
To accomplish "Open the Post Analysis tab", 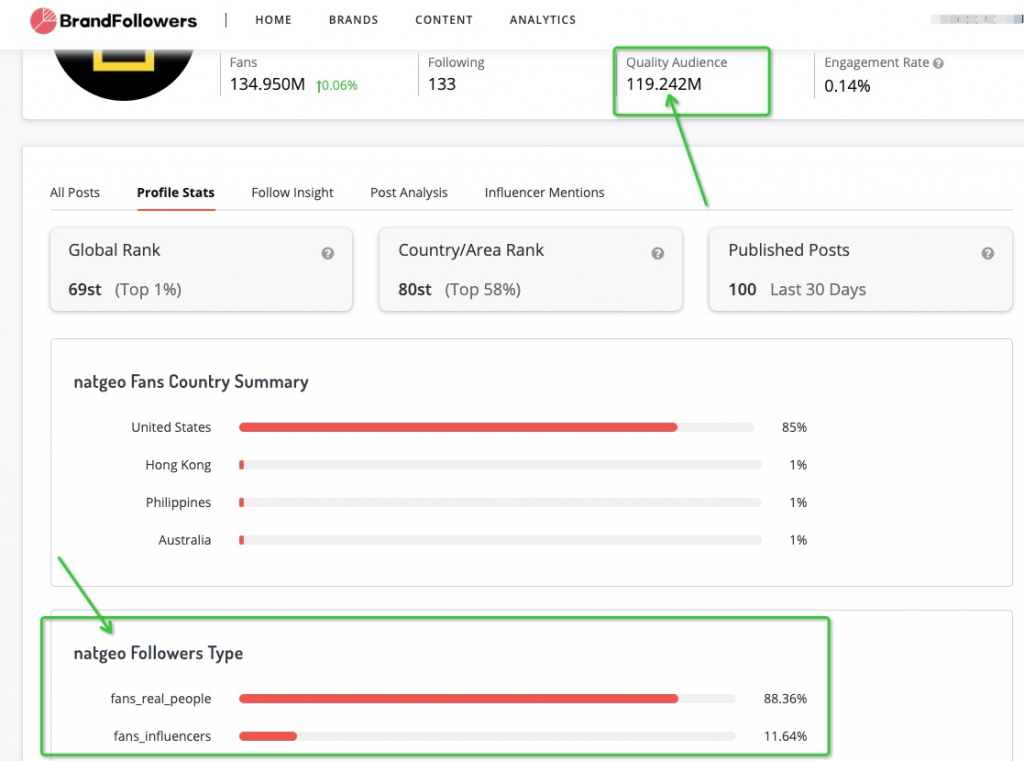I will [x=409, y=193].
